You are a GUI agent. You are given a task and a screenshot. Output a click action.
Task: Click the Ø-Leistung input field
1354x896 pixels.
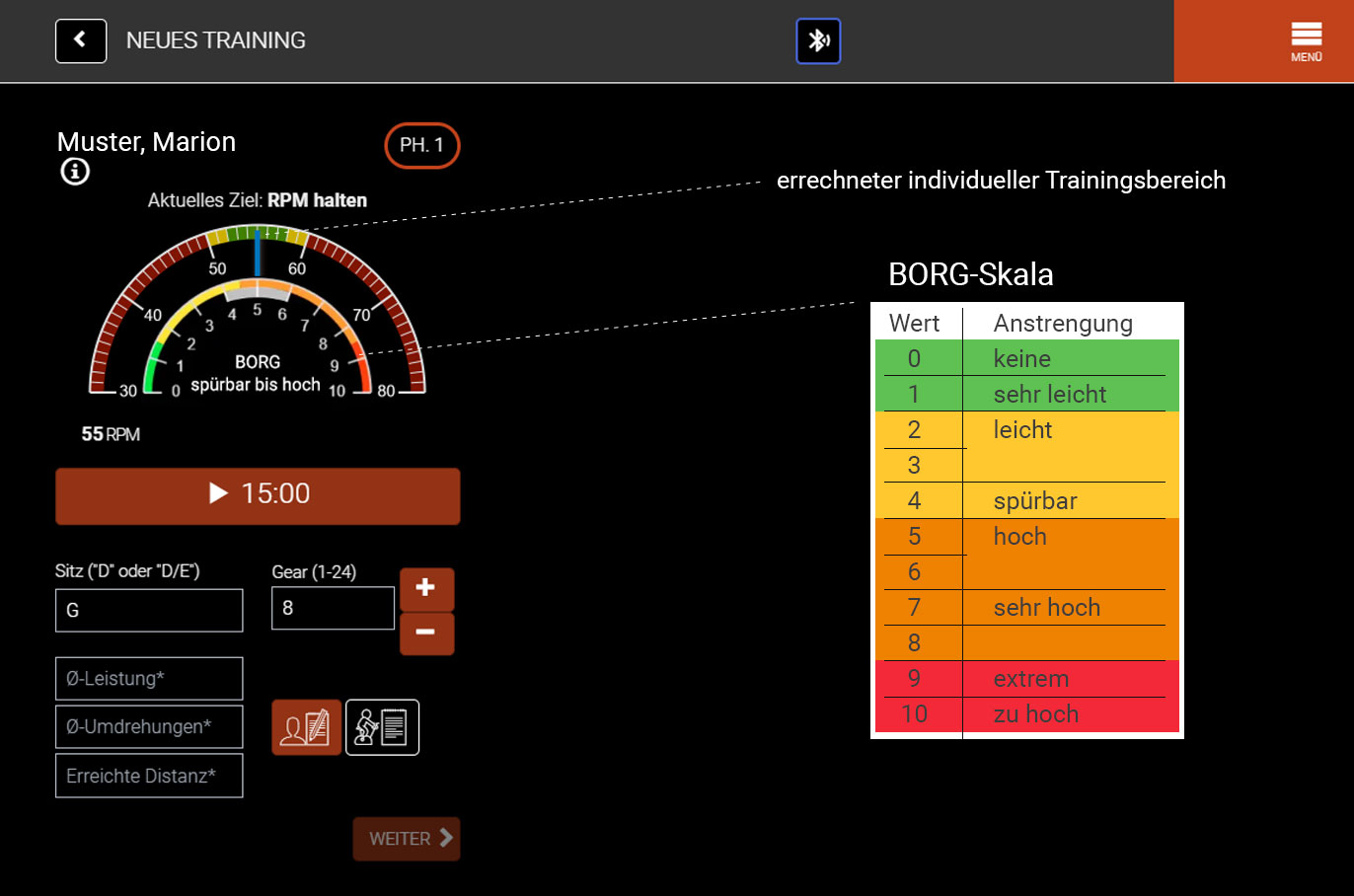(149, 679)
